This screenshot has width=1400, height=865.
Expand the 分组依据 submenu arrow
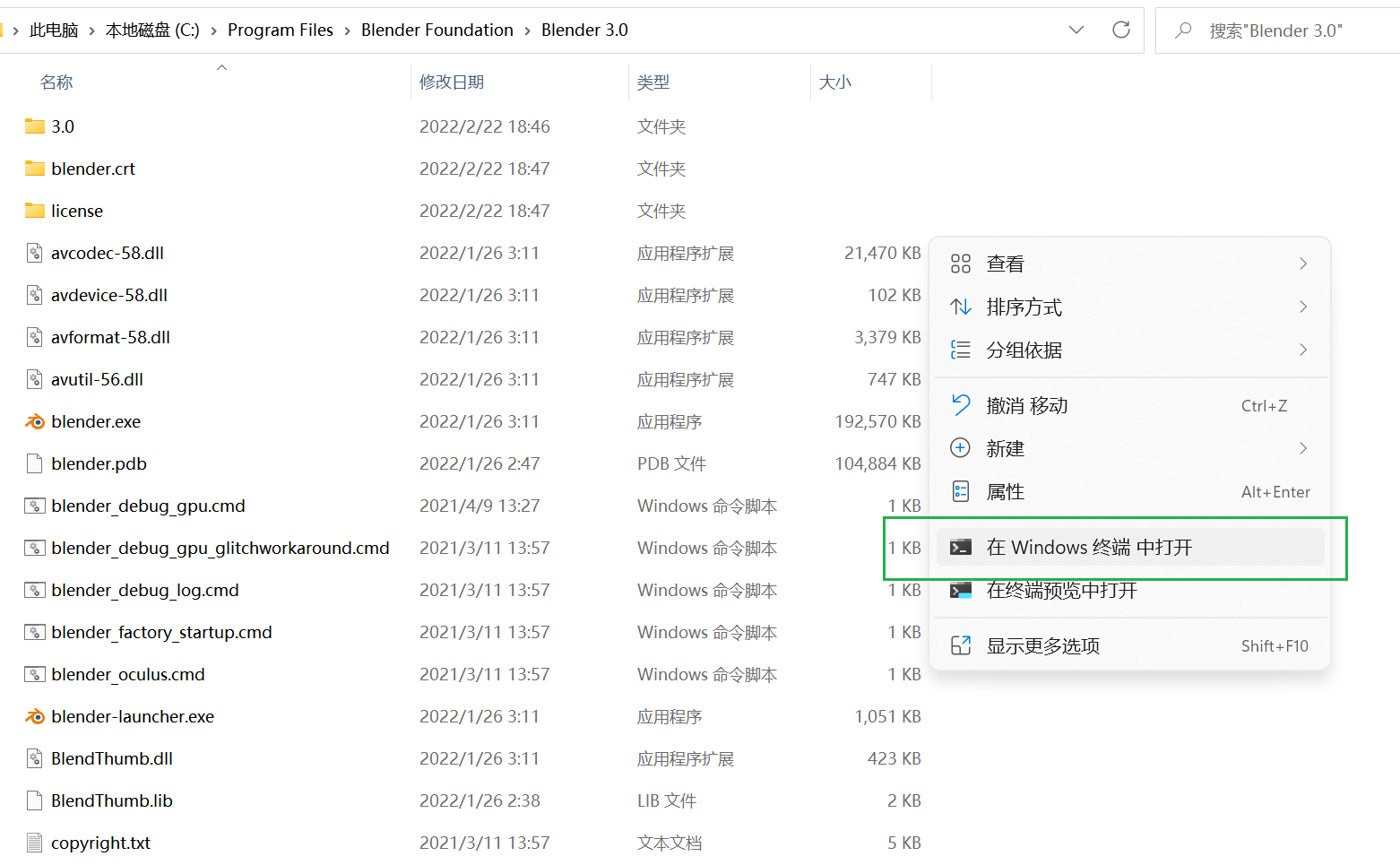1303,350
